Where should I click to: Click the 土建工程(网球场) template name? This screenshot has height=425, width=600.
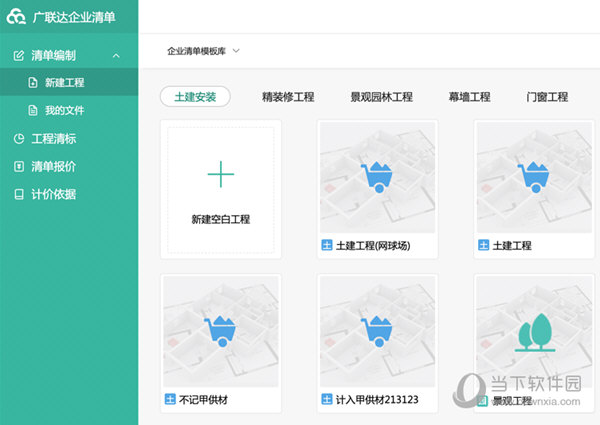point(373,245)
